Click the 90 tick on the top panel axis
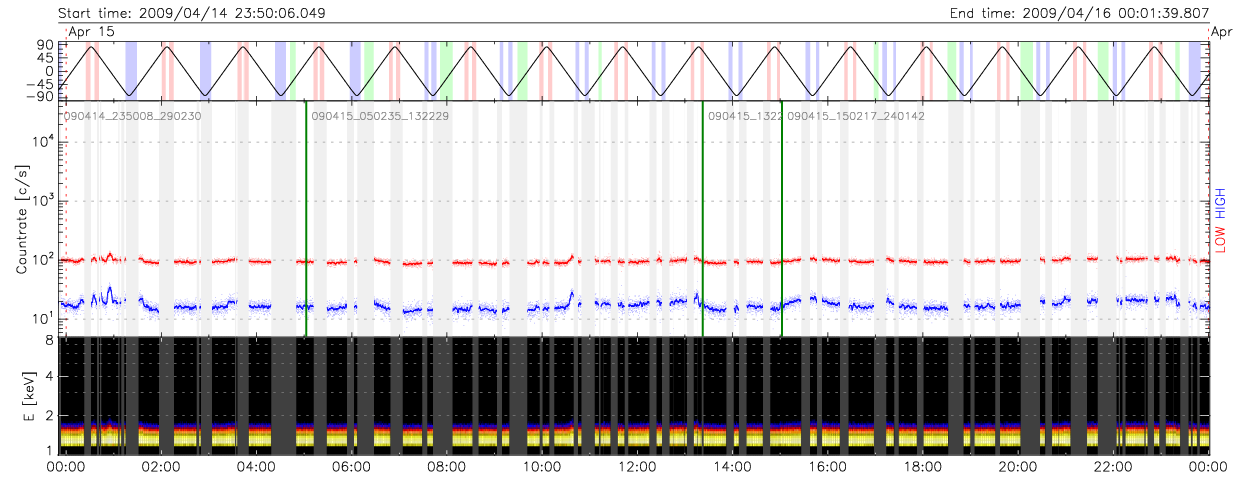1240x480 pixels. (x=47, y=46)
